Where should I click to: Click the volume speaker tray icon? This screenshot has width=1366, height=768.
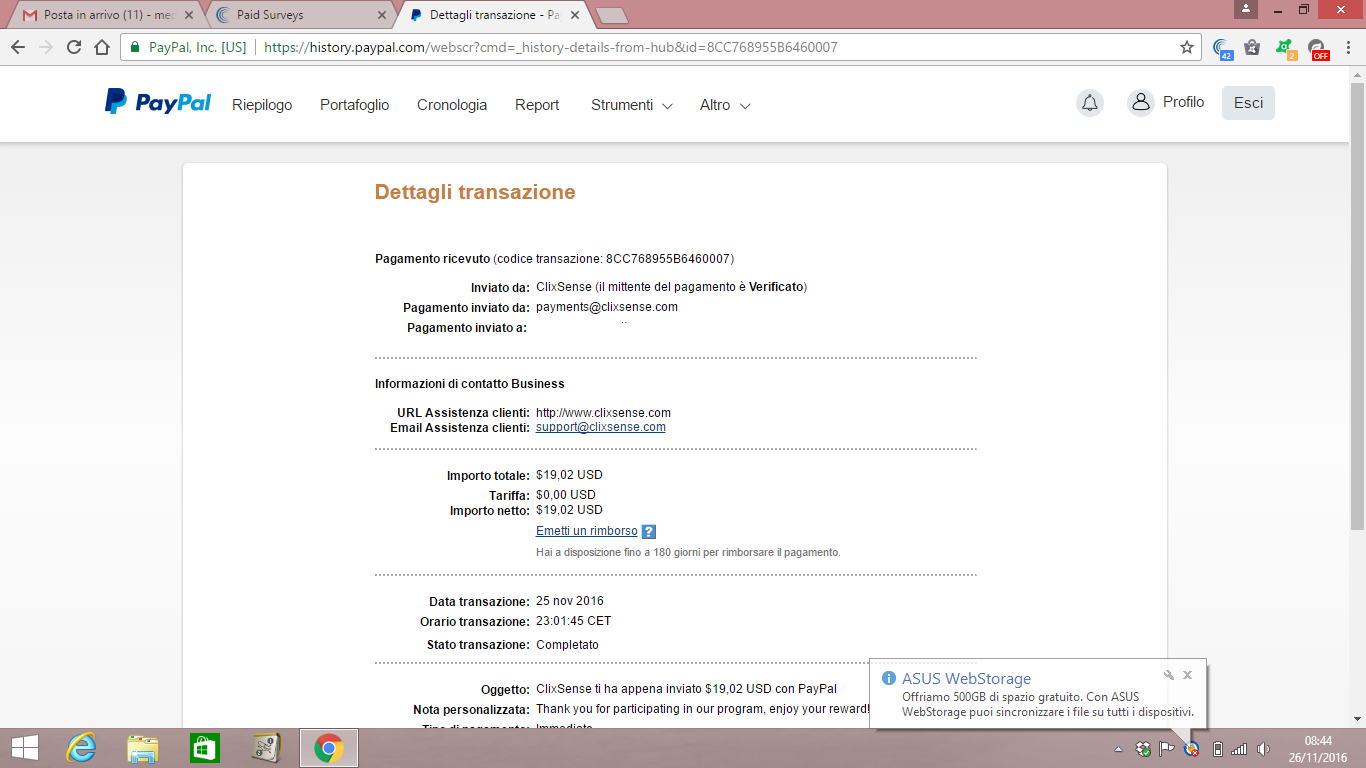tap(1263, 749)
